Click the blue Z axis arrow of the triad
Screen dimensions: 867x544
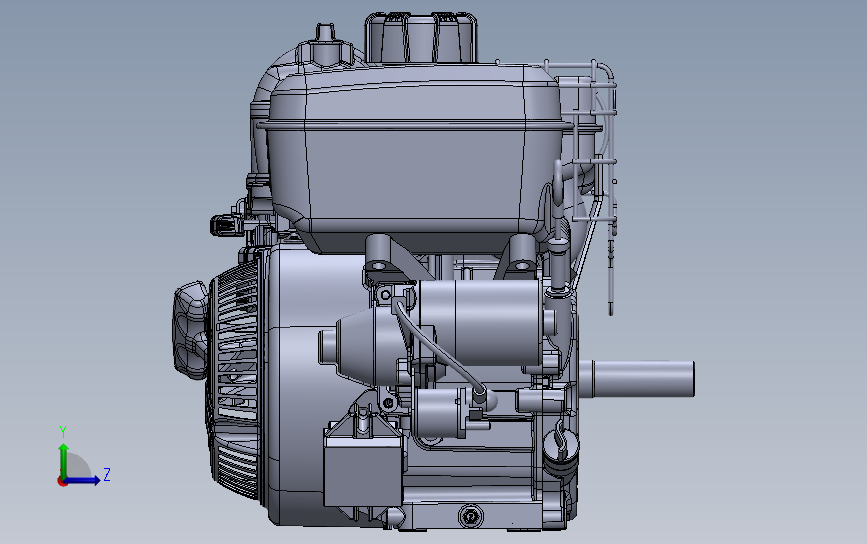[x=83, y=480]
